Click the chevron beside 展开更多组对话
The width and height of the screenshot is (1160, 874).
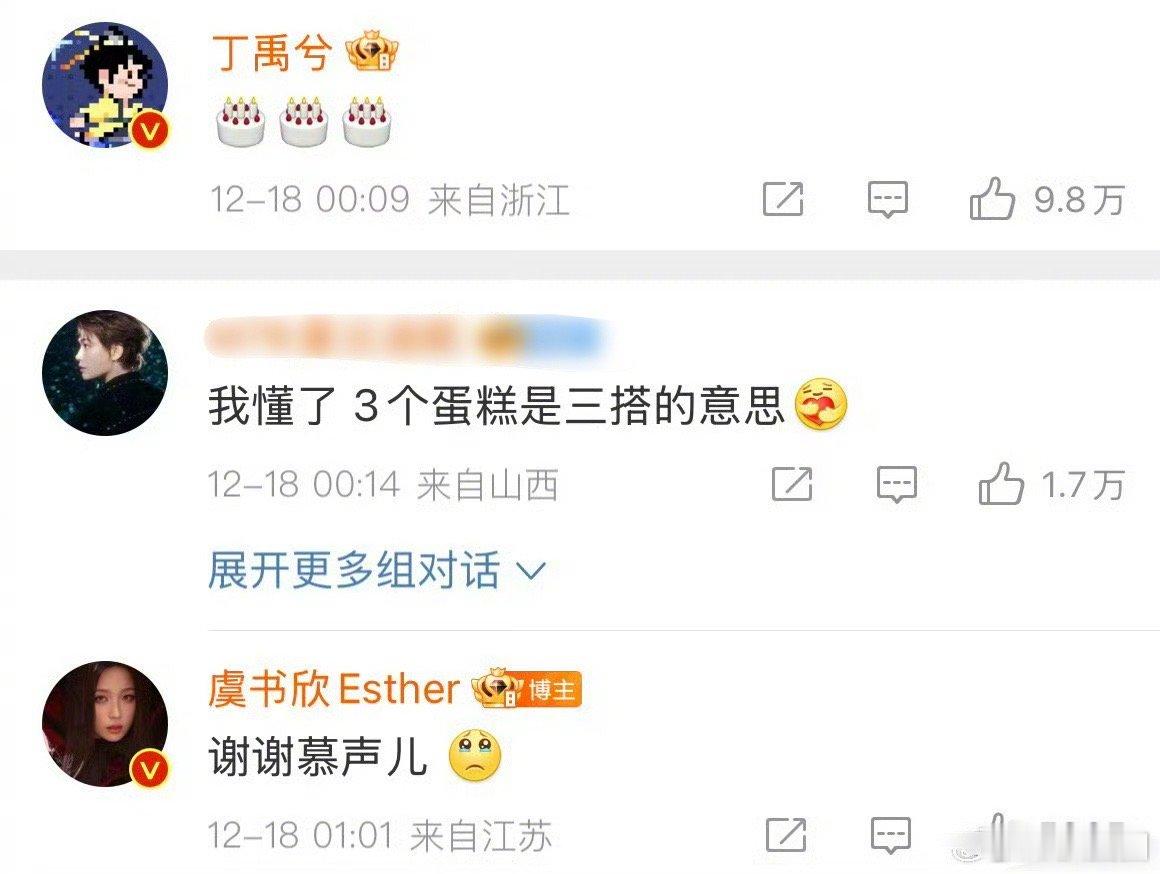(x=530, y=571)
